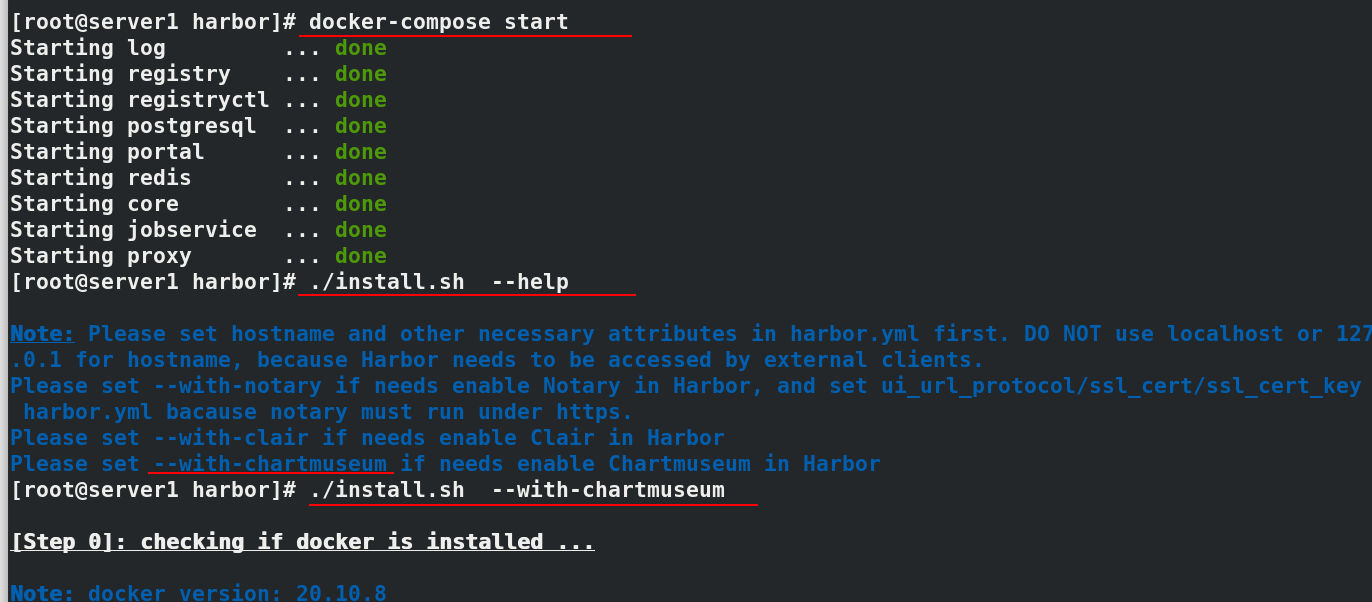The height and width of the screenshot is (602, 1372).
Task: Click the 'docker-compose start' command text
Action: click(438, 22)
